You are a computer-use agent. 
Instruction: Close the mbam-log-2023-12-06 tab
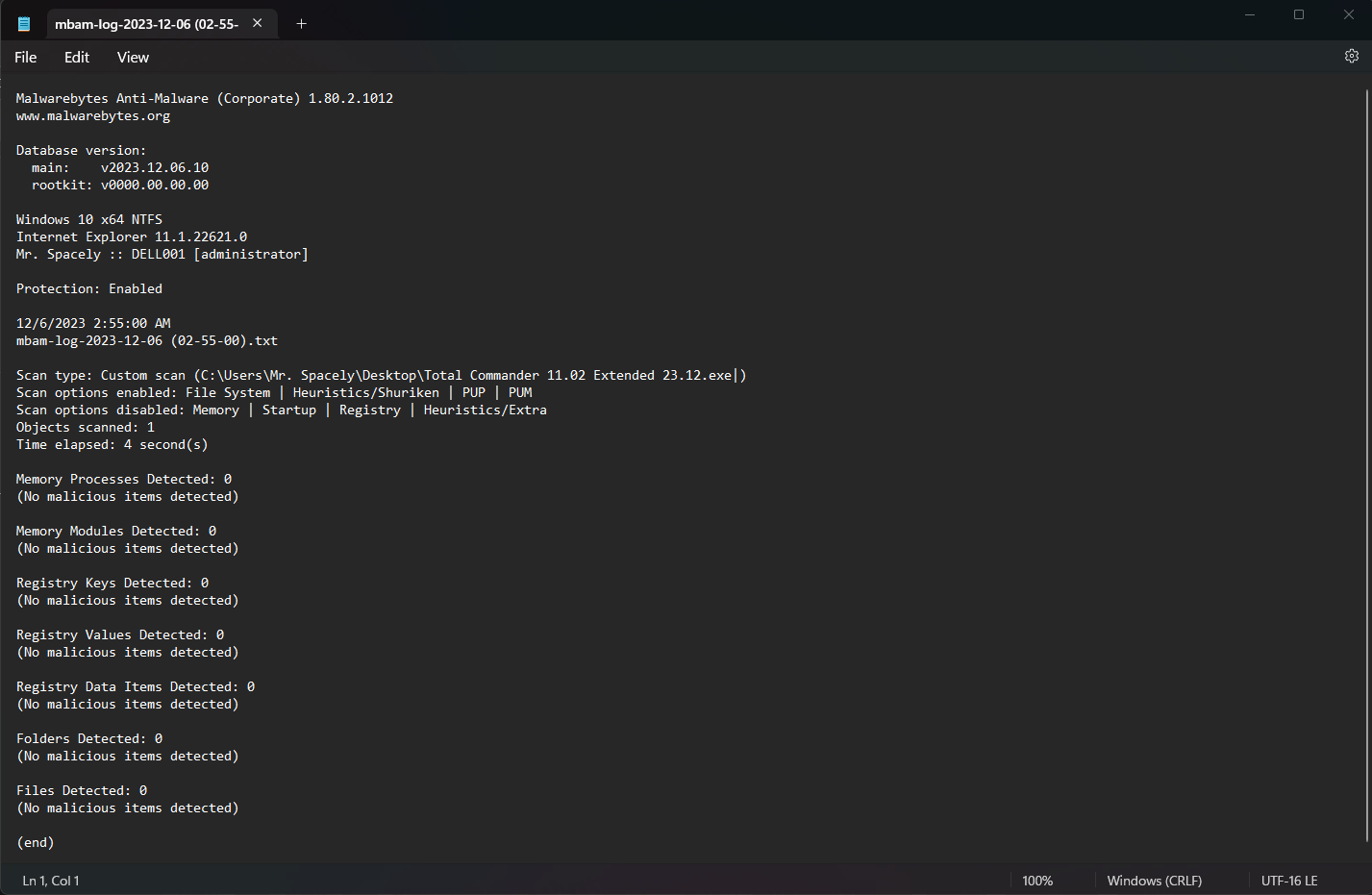click(x=258, y=23)
